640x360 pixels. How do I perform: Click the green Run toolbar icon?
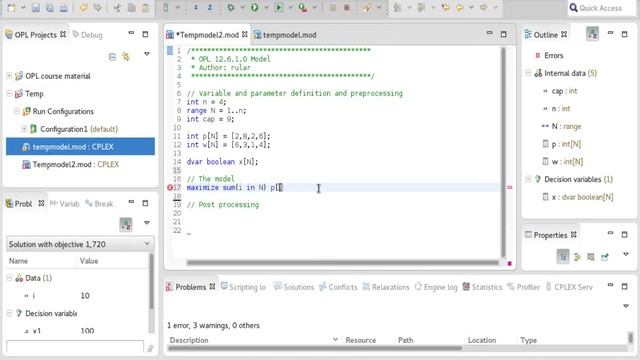coord(255,8)
